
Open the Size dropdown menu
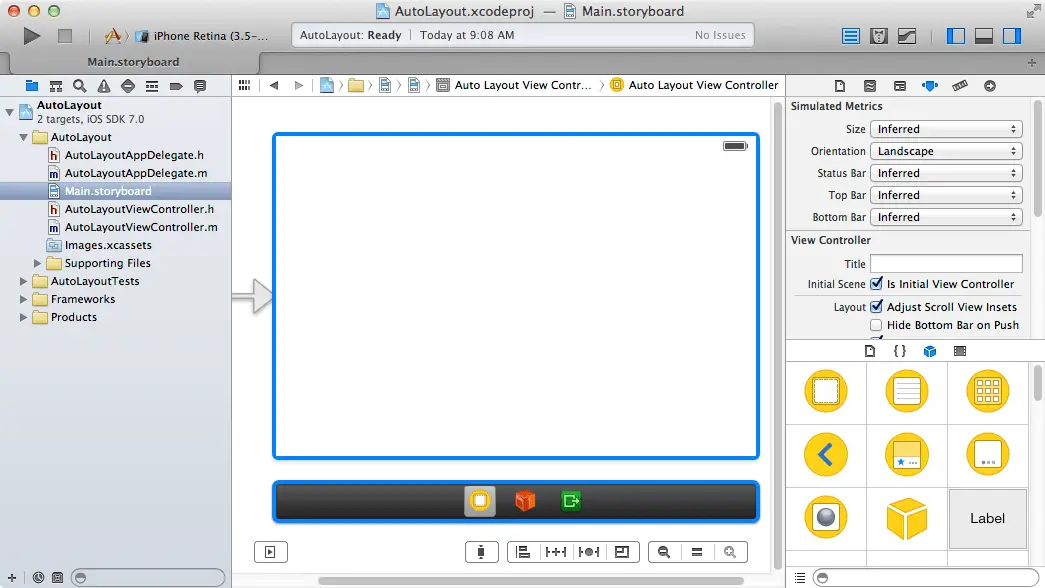(x=945, y=129)
